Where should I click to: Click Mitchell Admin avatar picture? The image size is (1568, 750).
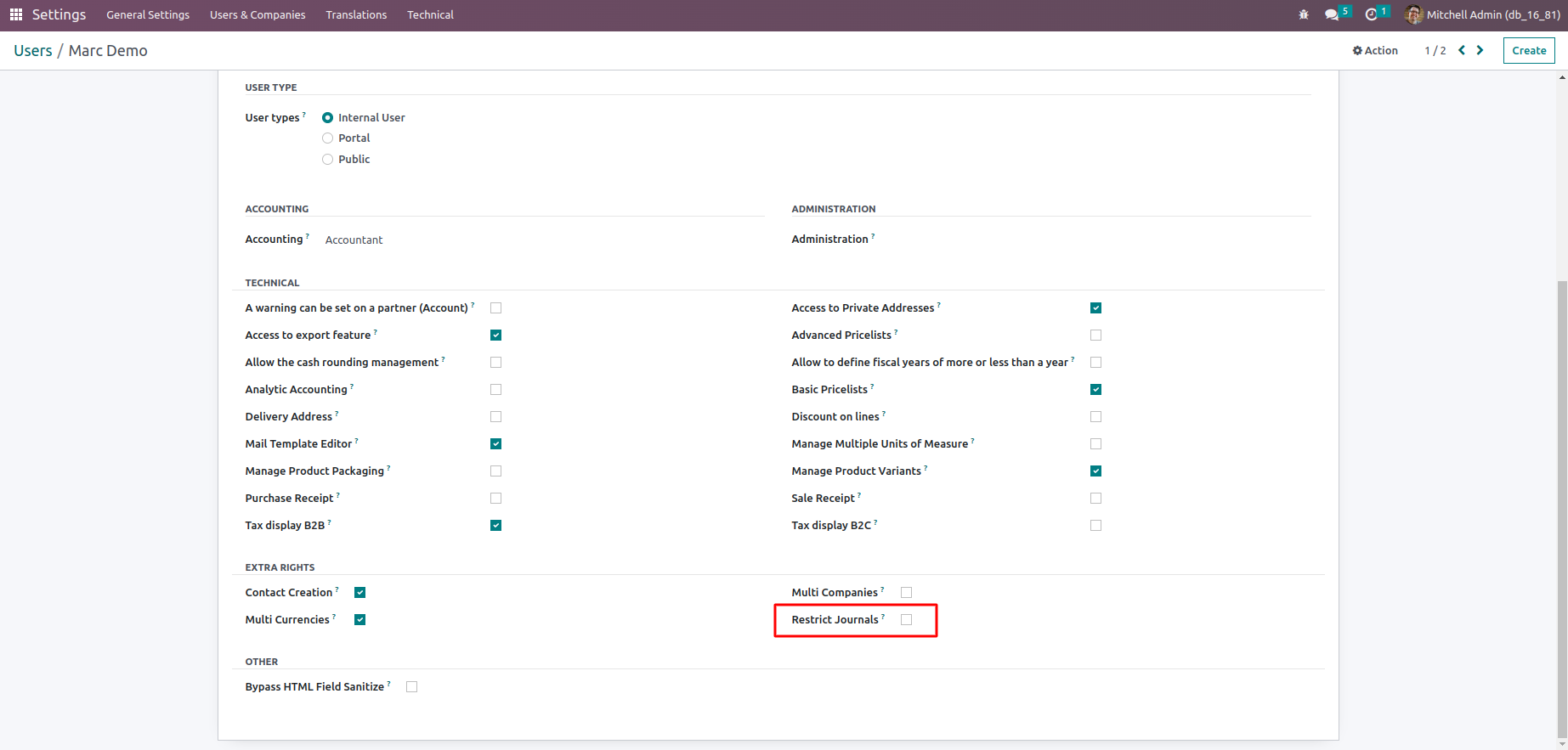pyautogui.click(x=1414, y=14)
